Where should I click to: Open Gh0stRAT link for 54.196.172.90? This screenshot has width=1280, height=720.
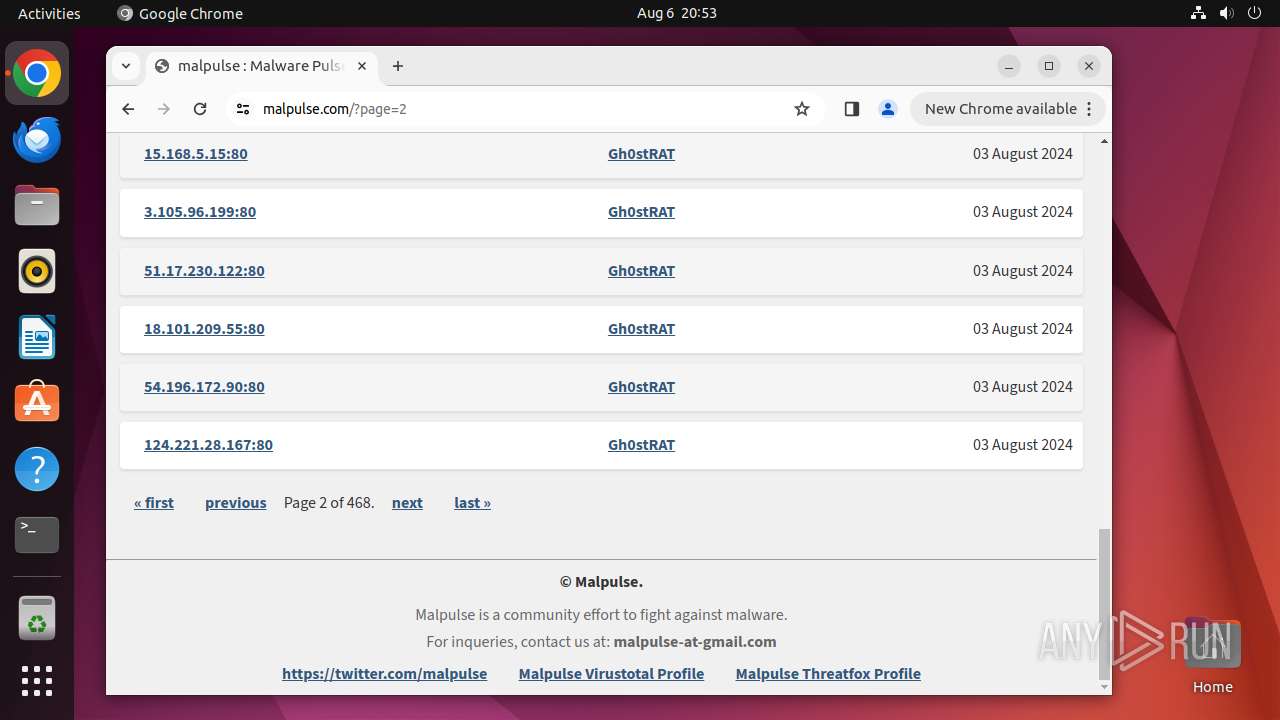[641, 387]
